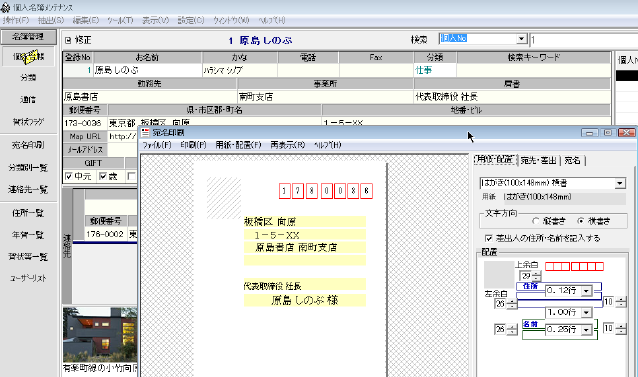
Task: Click the 名簿管理 sidebar header button
Action: point(28,37)
